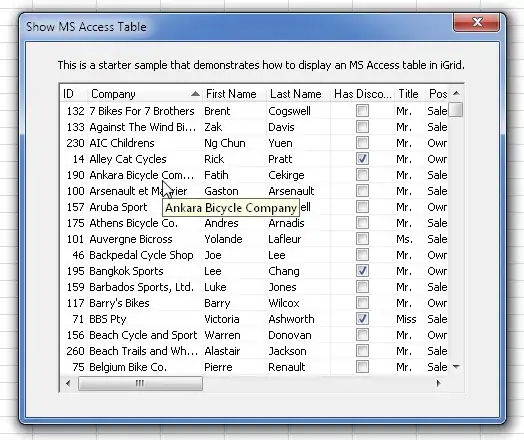
Task: Click first name Ng Chun
Action: coord(225,143)
